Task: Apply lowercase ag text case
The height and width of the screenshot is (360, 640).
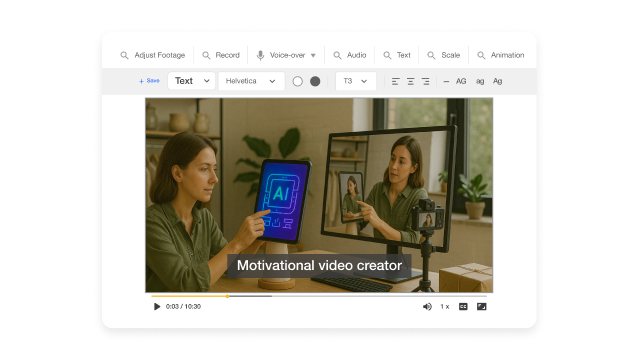Action: (480, 82)
